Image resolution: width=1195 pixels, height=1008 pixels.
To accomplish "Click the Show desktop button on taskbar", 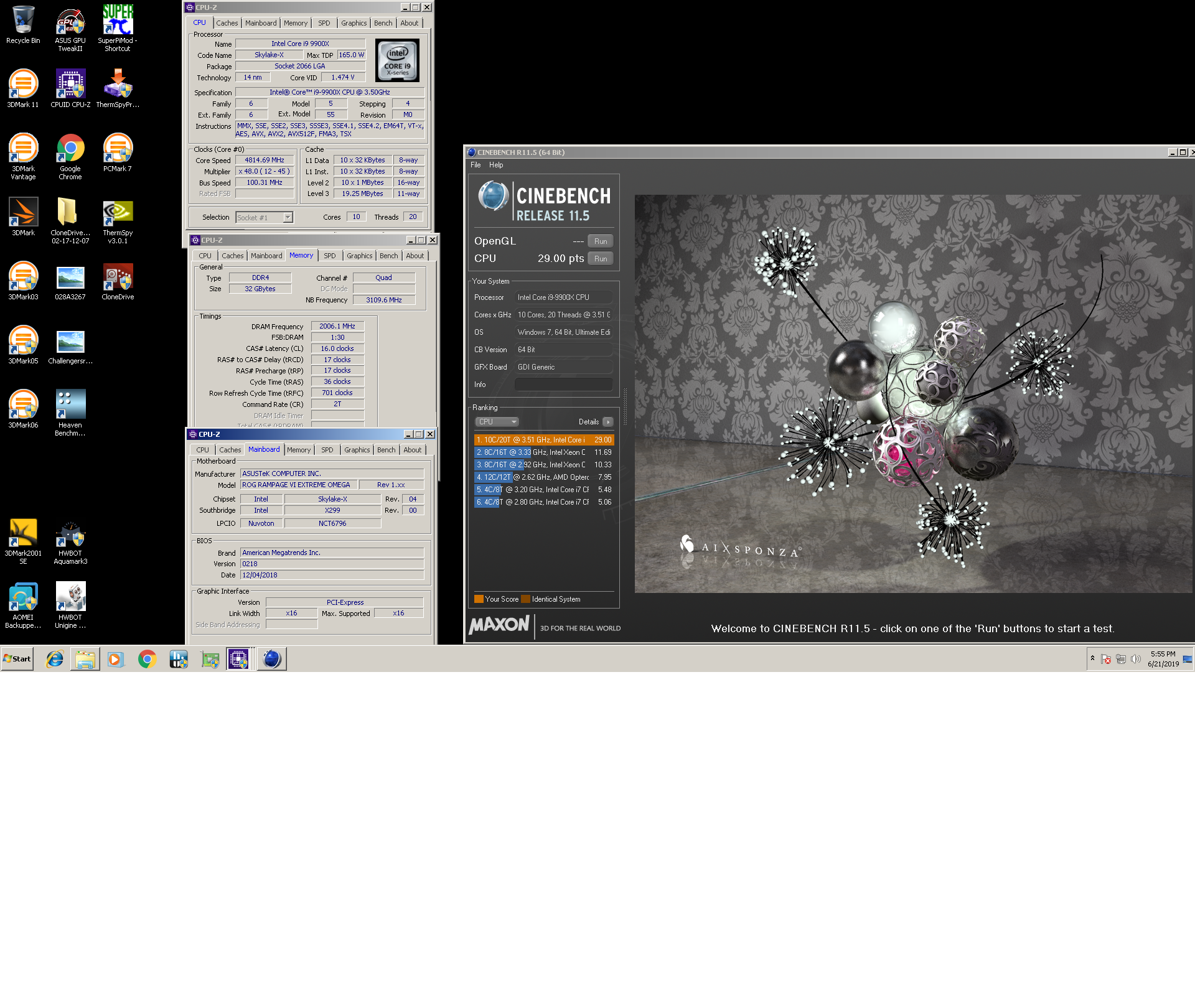I will tap(1188, 659).
